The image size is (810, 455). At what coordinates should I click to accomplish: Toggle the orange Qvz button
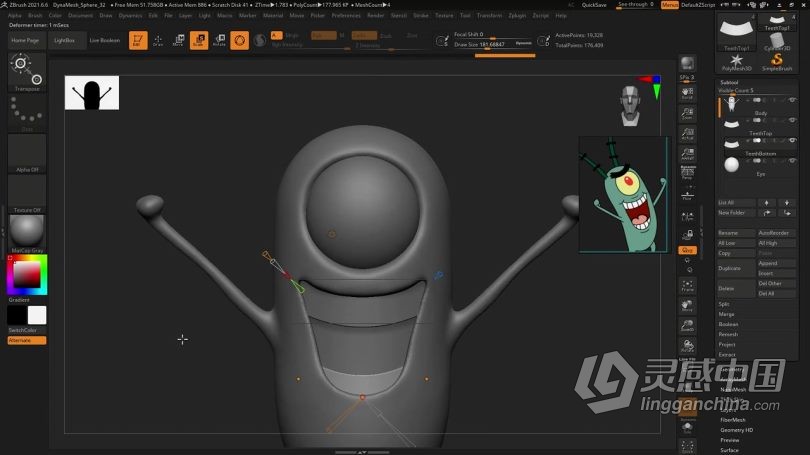[687, 250]
